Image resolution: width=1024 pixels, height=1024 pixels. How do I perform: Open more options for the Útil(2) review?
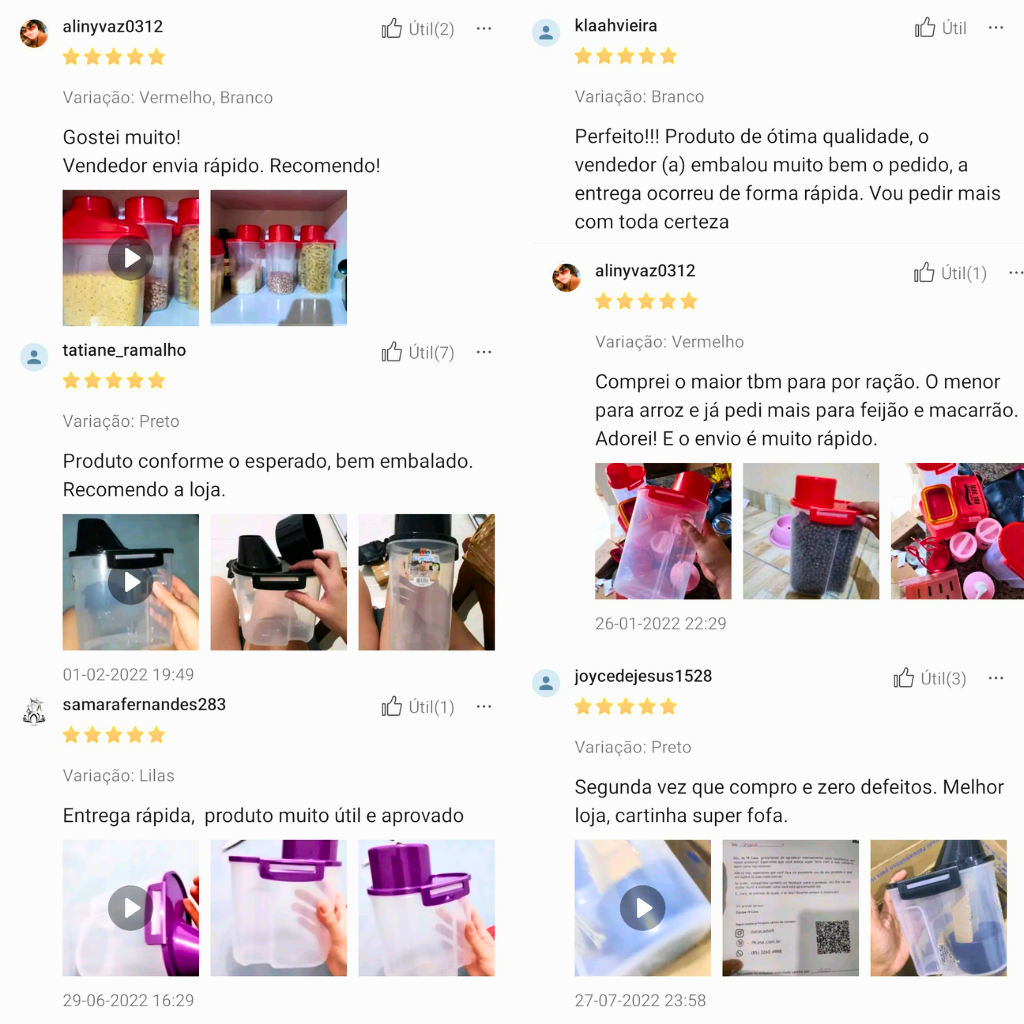(x=484, y=28)
